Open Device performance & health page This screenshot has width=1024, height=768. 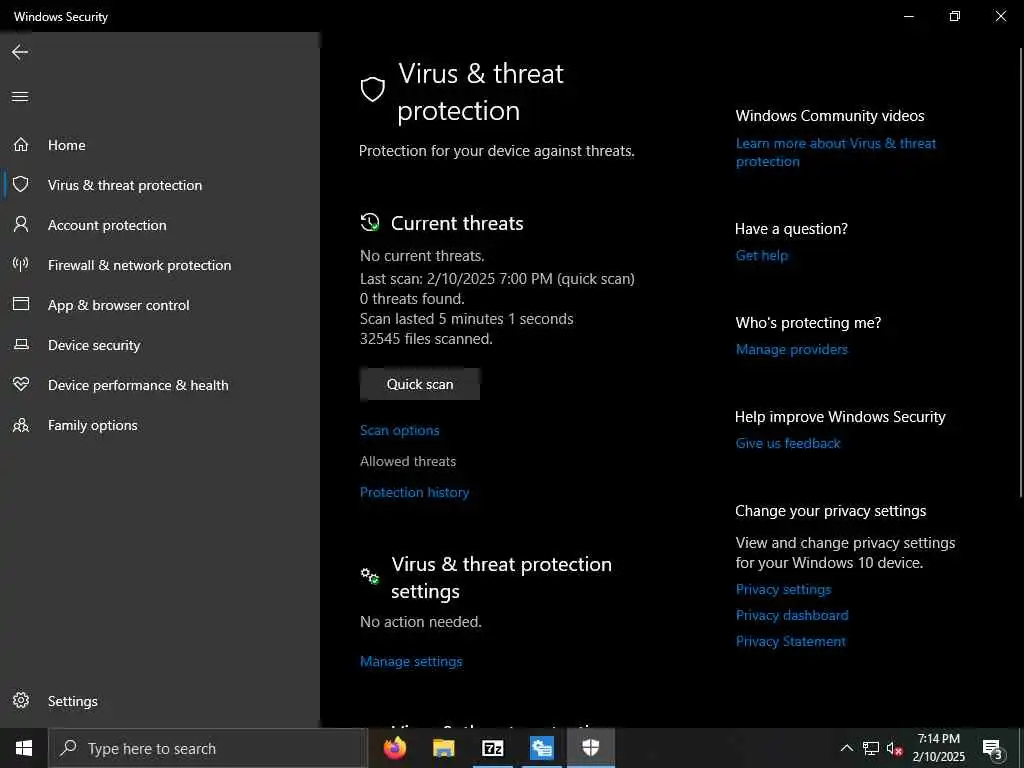[x=138, y=385]
